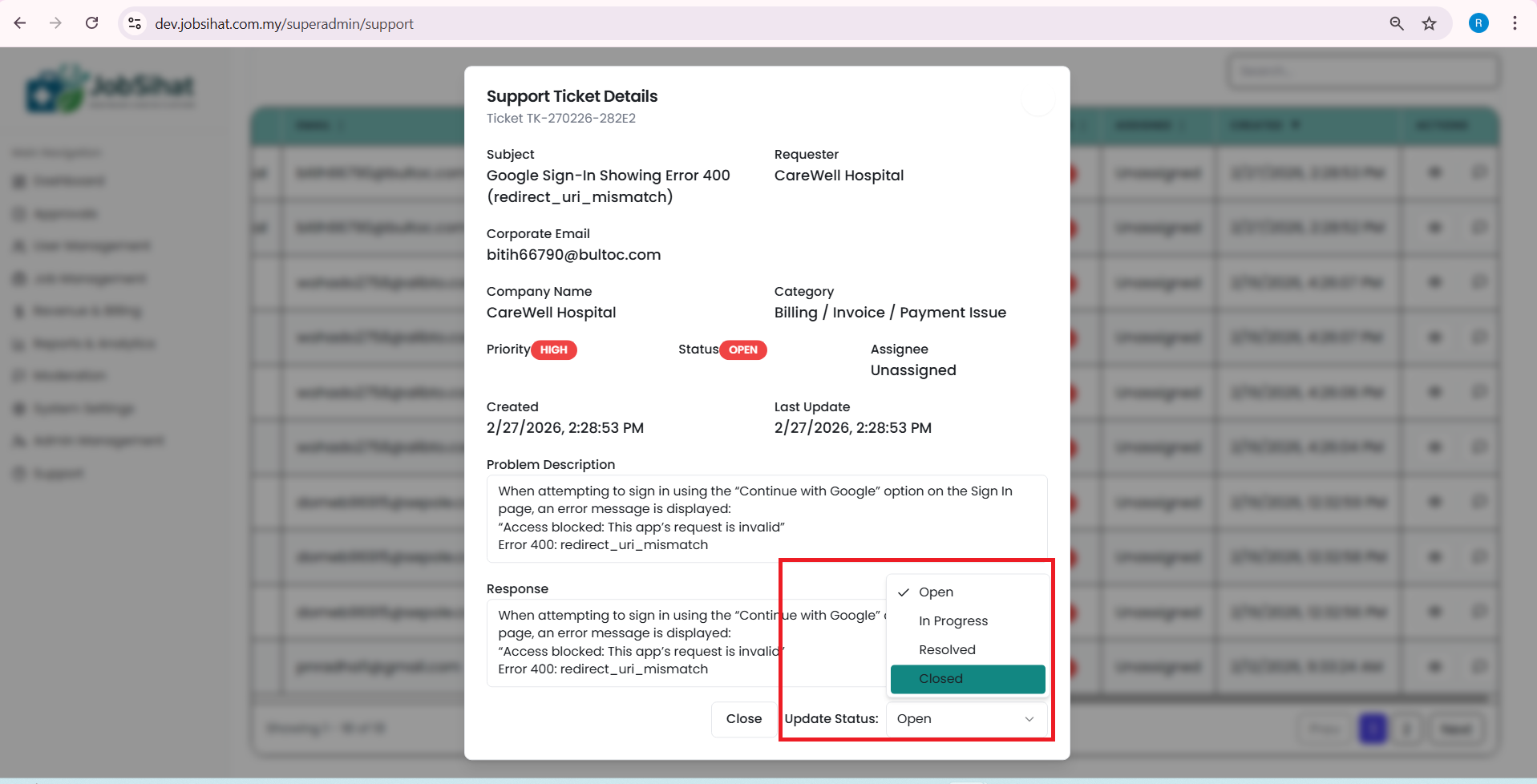Bookmark this page with the star icon
The width and height of the screenshot is (1537, 784).
[x=1429, y=24]
